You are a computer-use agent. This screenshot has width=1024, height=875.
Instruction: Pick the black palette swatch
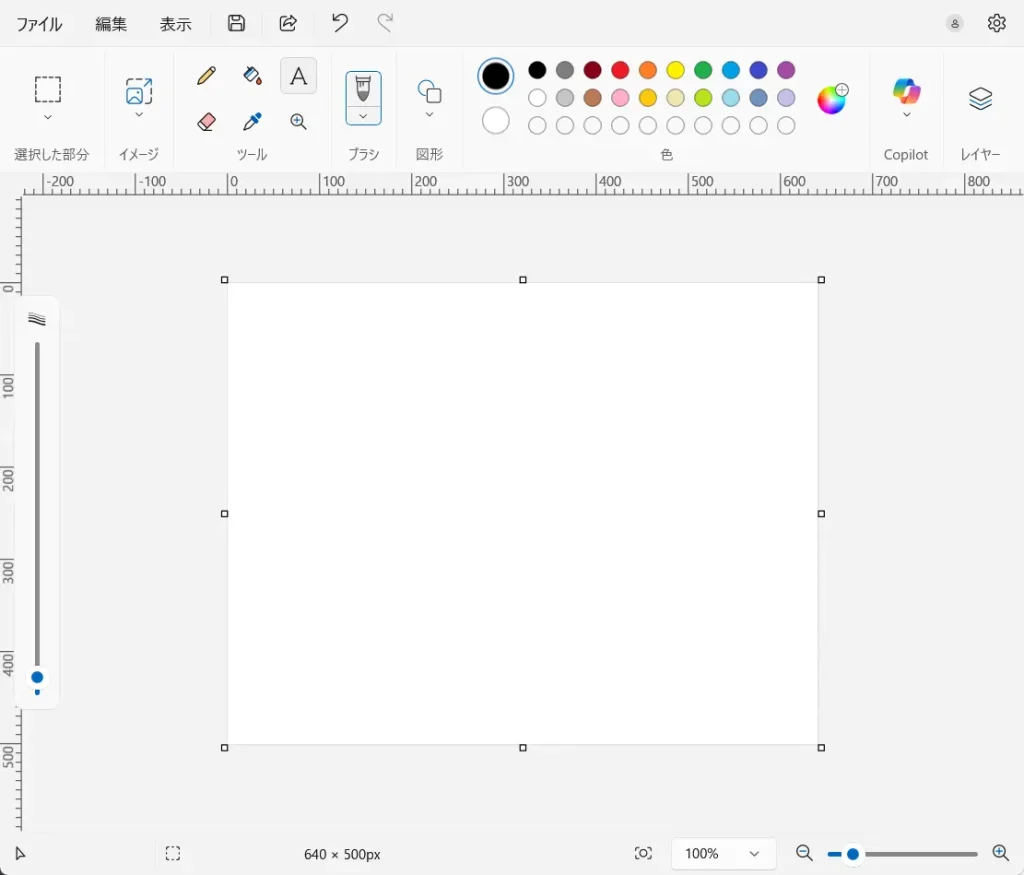point(537,70)
